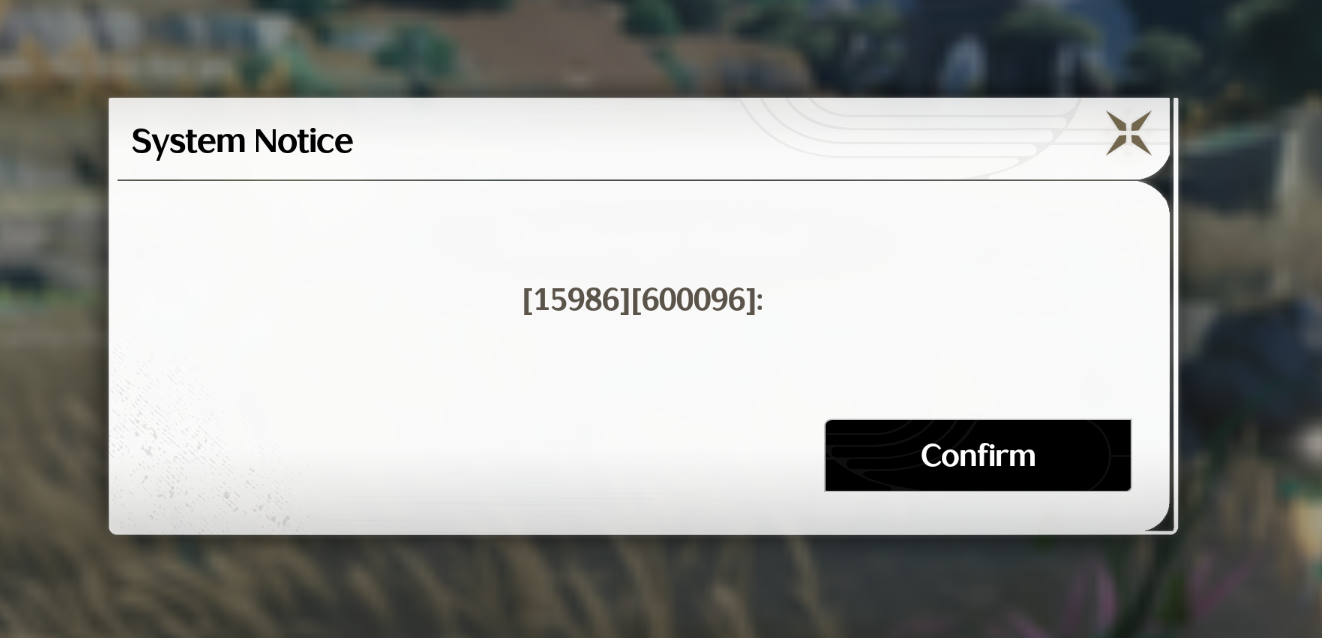Click the empty white area left of the error code
Screen dimensions: 1322x638
click(x=320, y=299)
